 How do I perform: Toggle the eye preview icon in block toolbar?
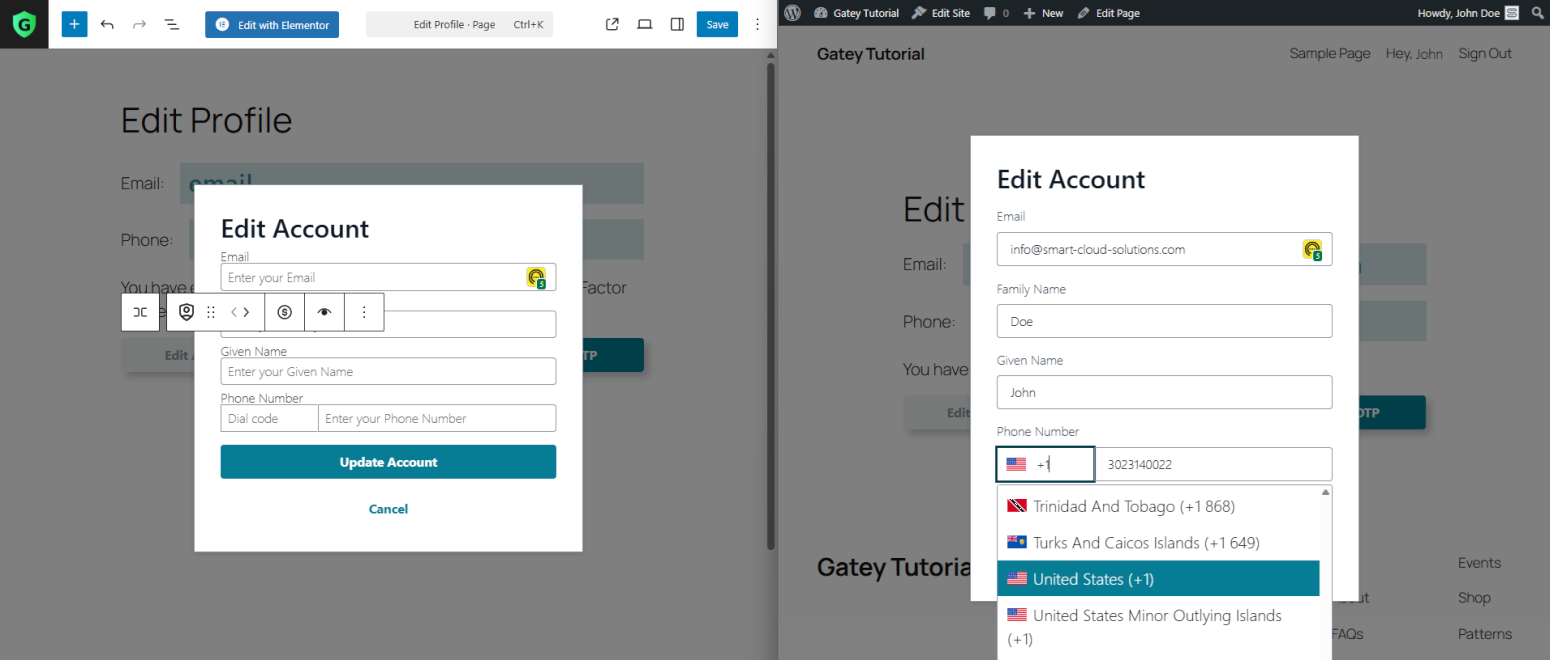click(x=324, y=312)
